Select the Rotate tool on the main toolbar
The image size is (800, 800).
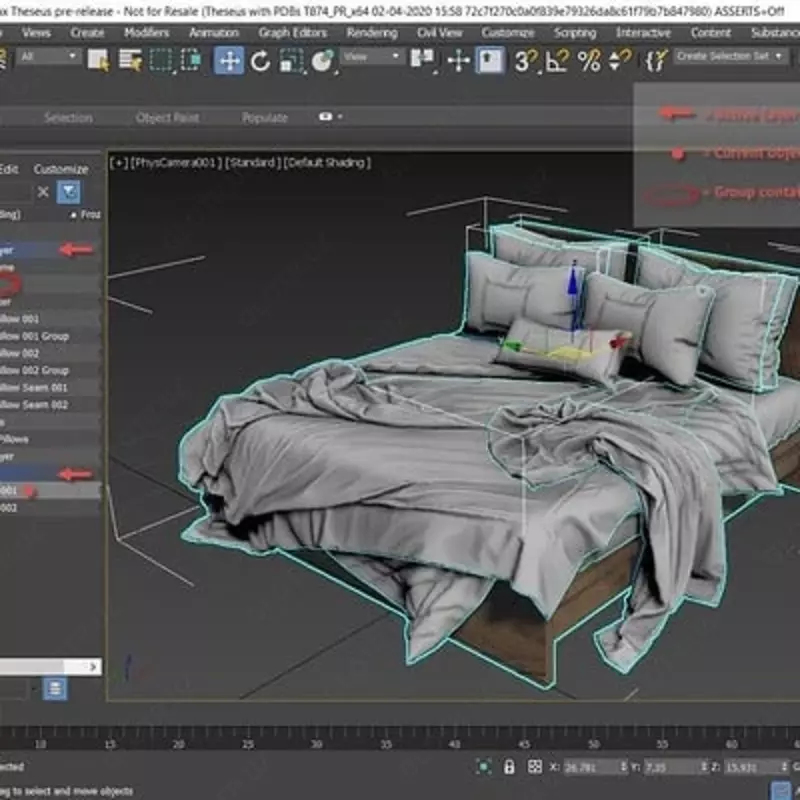258,62
